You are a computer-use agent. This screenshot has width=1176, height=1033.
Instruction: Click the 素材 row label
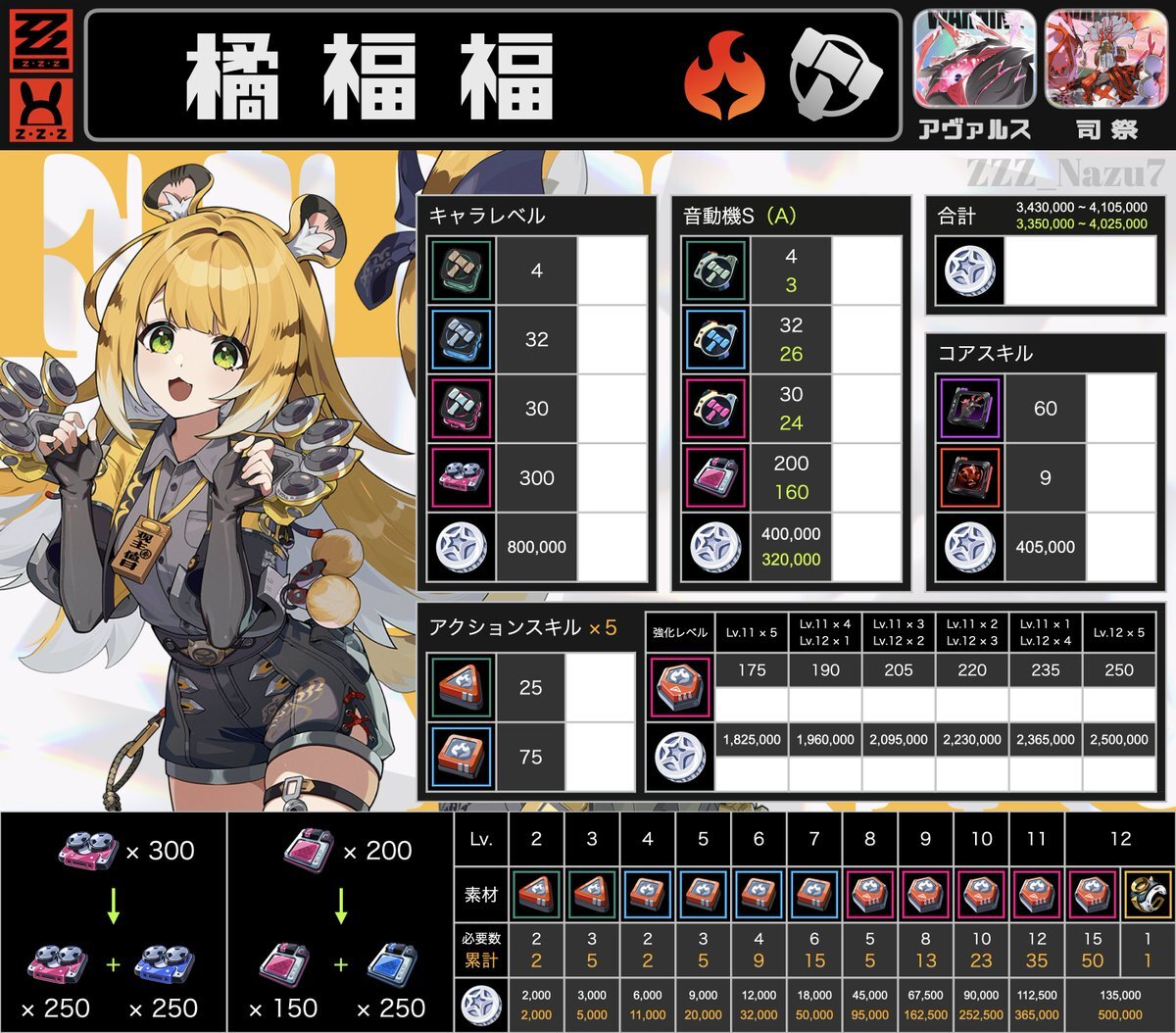pyautogui.click(x=481, y=895)
